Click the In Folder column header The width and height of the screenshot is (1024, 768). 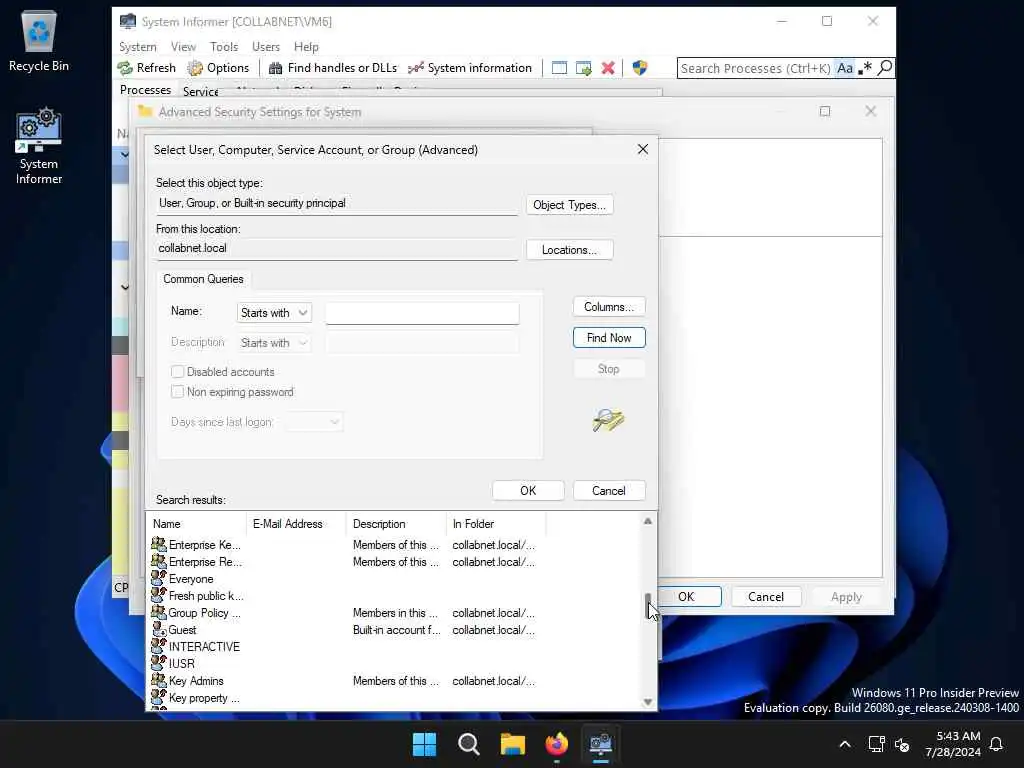coord(496,524)
